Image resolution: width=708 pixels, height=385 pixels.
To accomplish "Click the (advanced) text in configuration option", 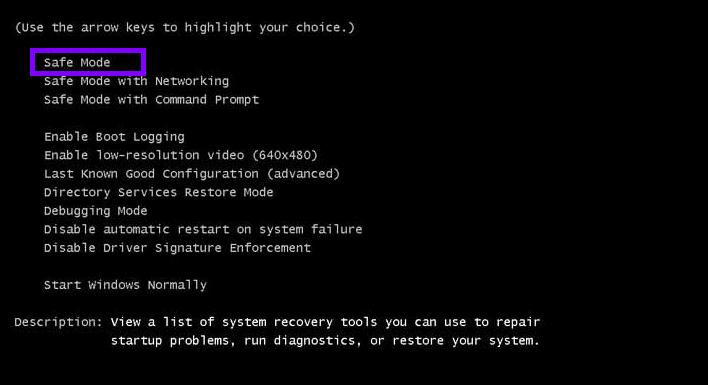I will 303,174.
